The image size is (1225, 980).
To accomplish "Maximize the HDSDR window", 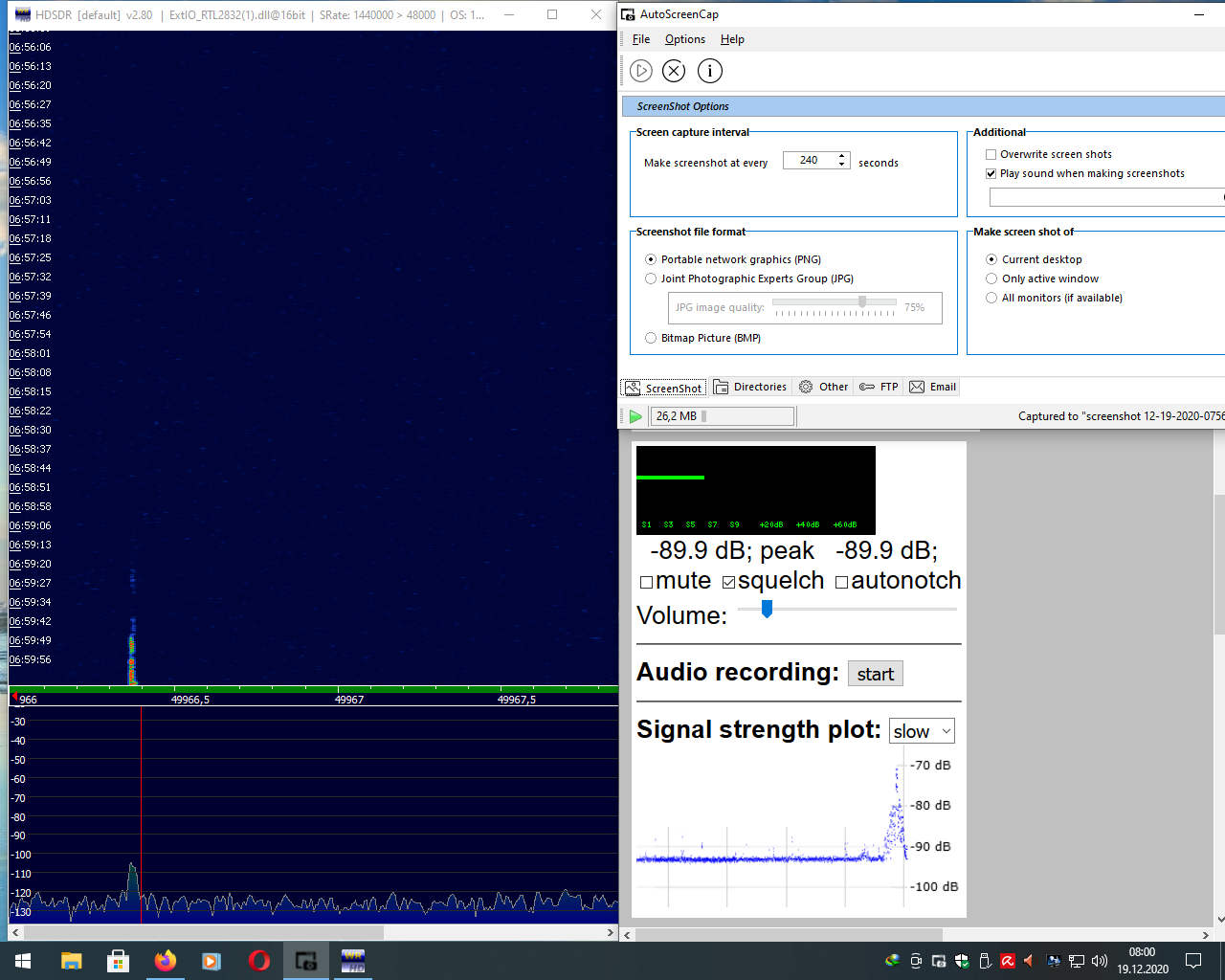I will [552, 14].
